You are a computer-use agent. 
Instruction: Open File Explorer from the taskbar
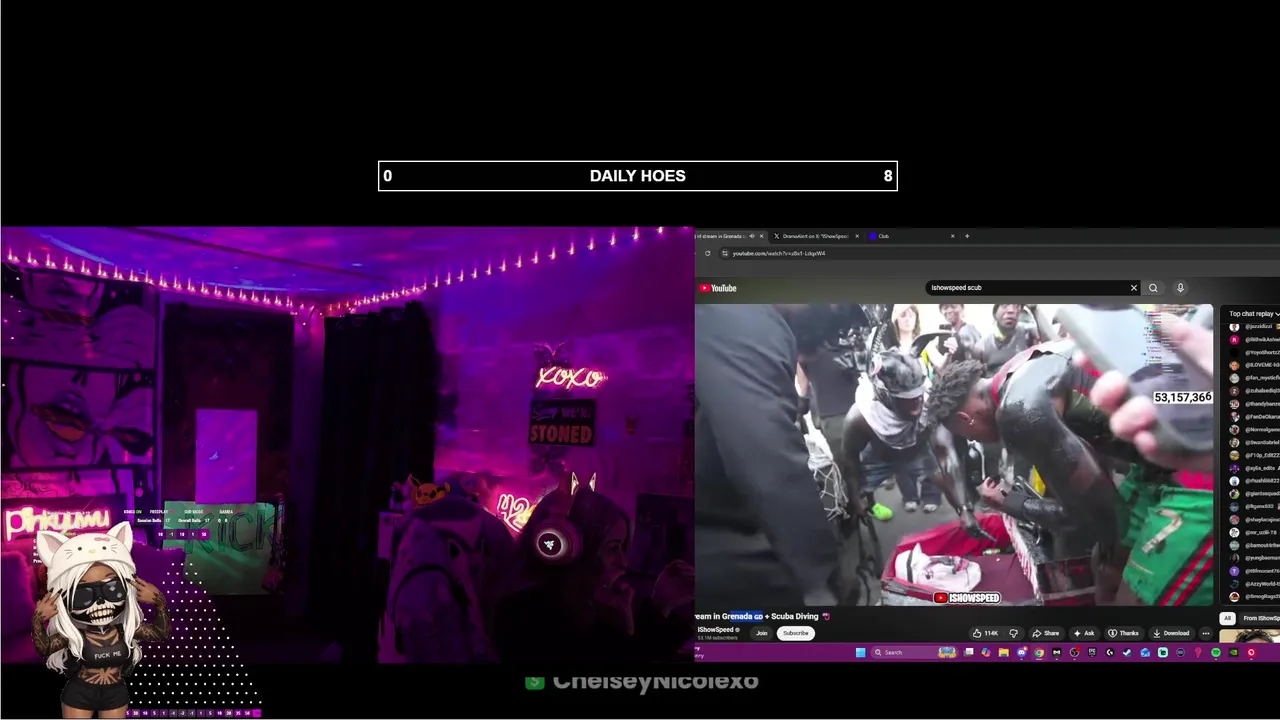(x=1004, y=653)
